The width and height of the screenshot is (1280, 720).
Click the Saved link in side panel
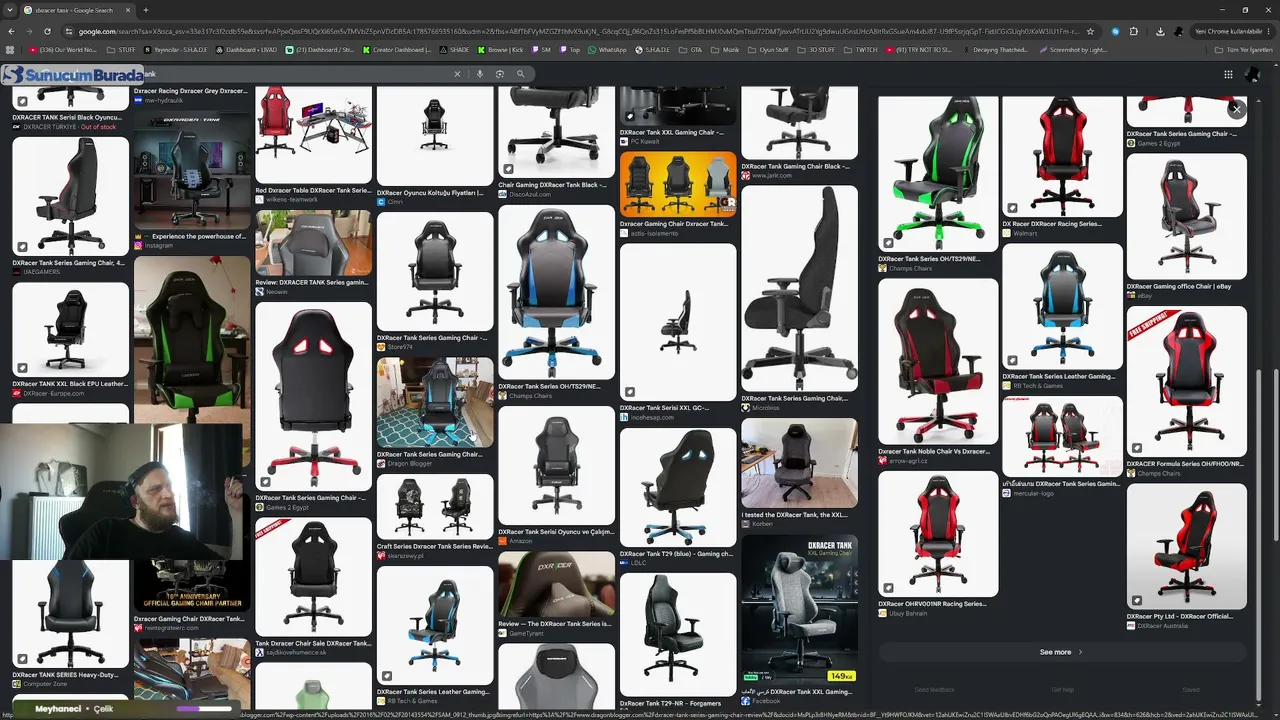[1191, 690]
